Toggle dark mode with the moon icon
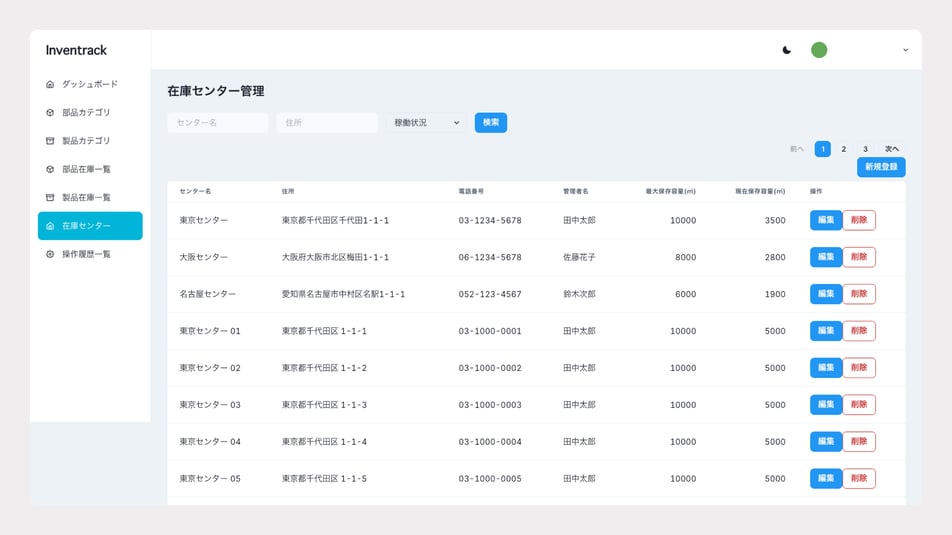952x535 pixels. 787,50
